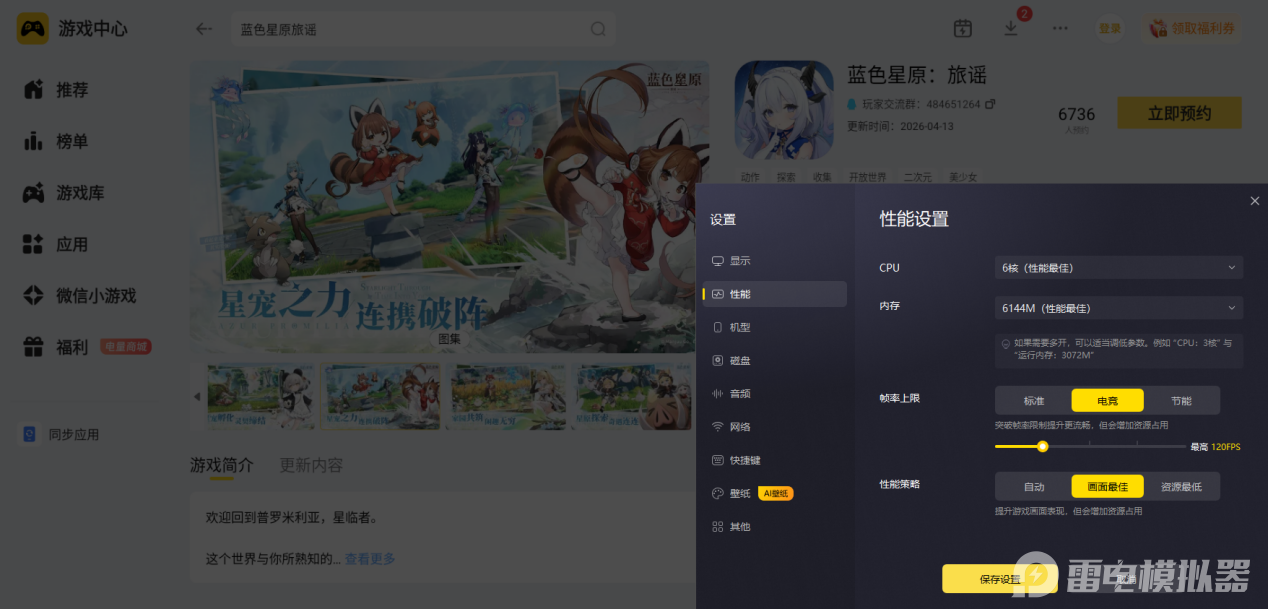Click the 登录 login button

pos(1110,29)
